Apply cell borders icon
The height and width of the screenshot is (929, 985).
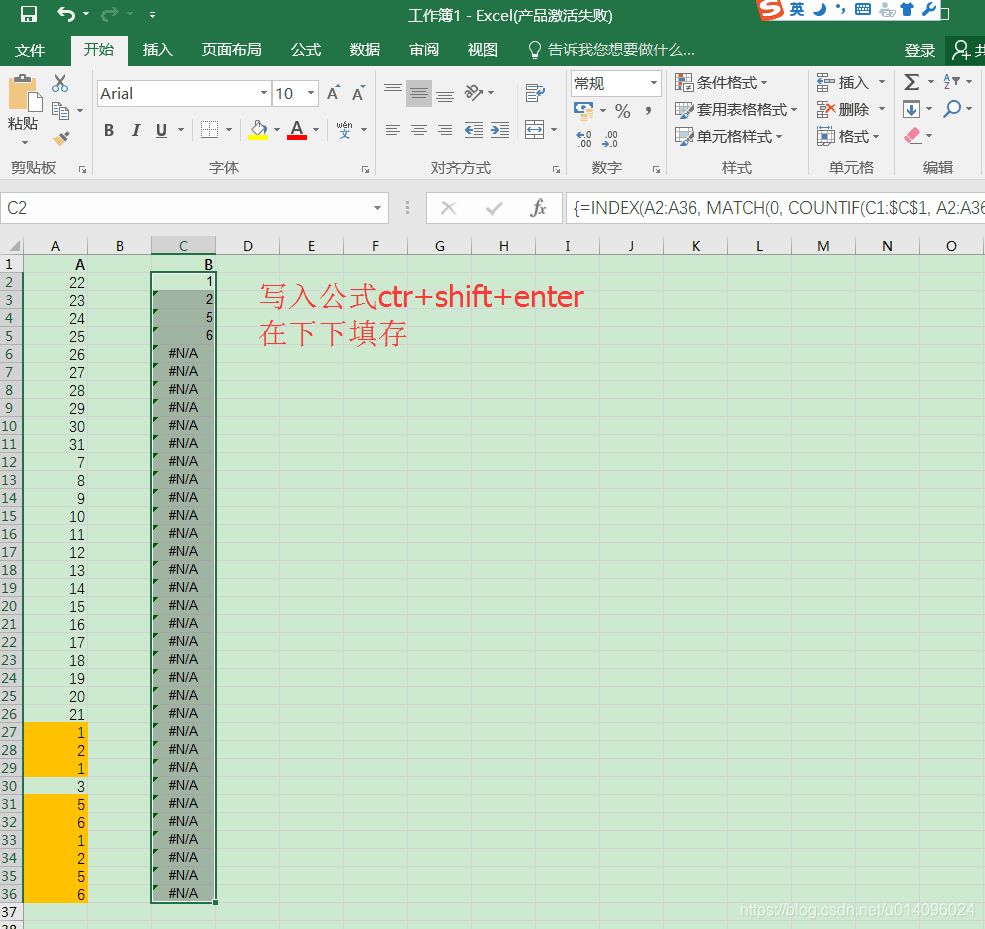[209, 130]
